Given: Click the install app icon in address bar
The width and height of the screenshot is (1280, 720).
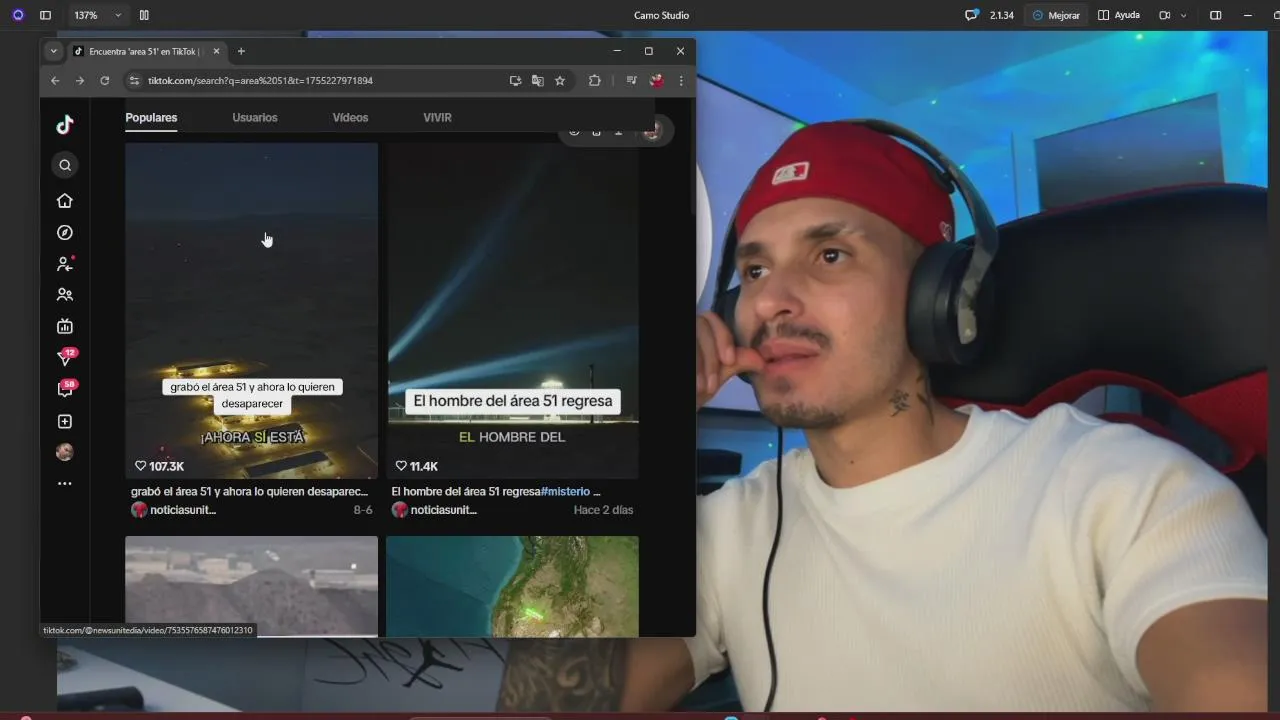Looking at the screenshot, I should (515, 80).
